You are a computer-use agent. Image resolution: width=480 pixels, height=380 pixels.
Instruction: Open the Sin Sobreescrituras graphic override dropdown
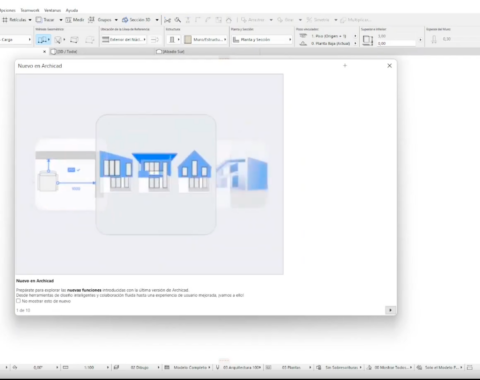click(x=343, y=367)
